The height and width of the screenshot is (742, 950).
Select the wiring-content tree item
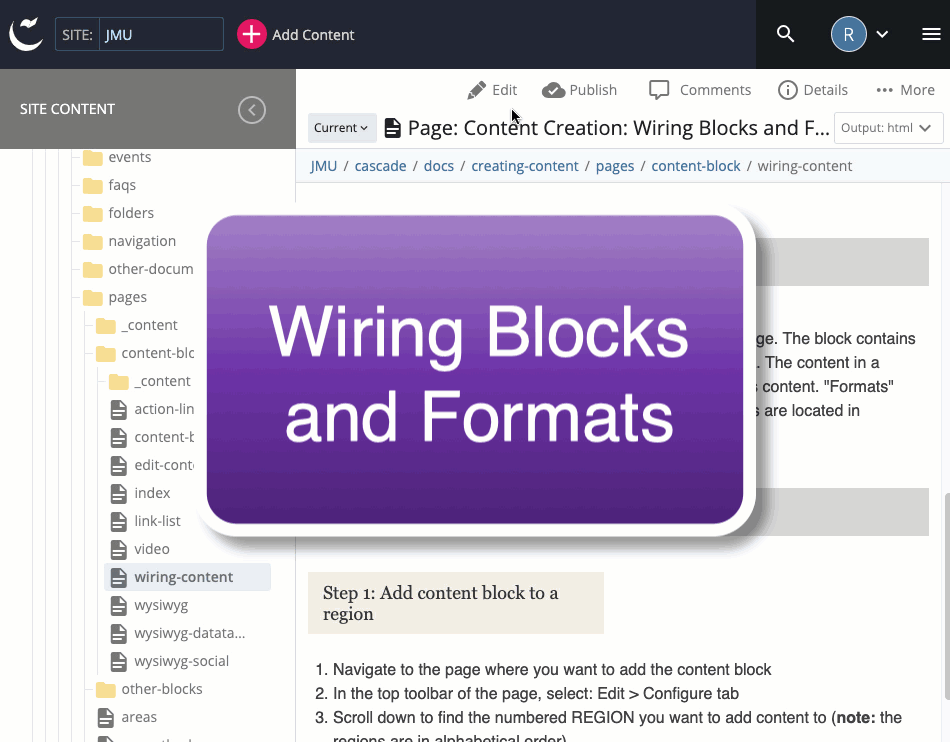[187, 577]
